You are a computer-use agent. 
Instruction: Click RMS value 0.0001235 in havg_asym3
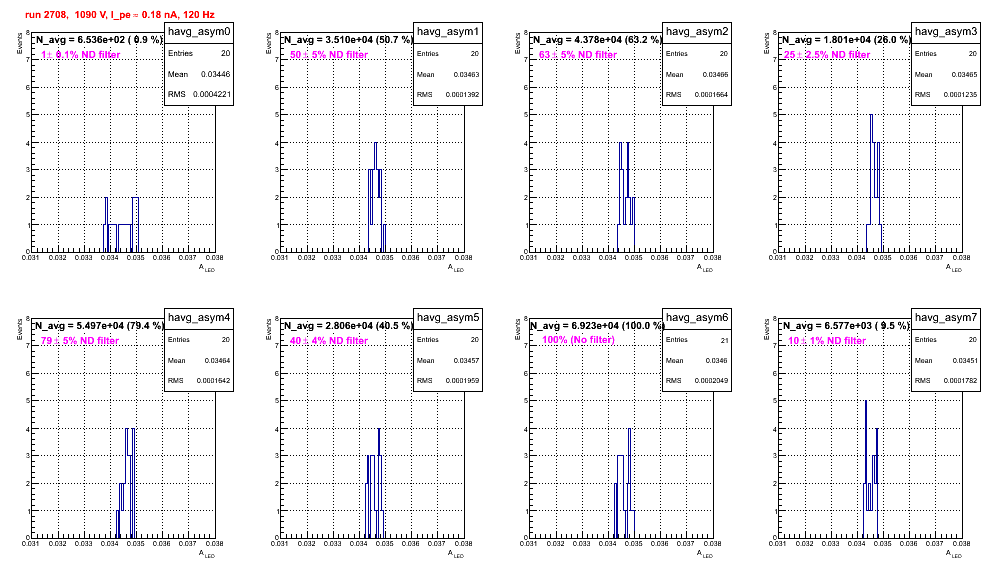[960, 94]
